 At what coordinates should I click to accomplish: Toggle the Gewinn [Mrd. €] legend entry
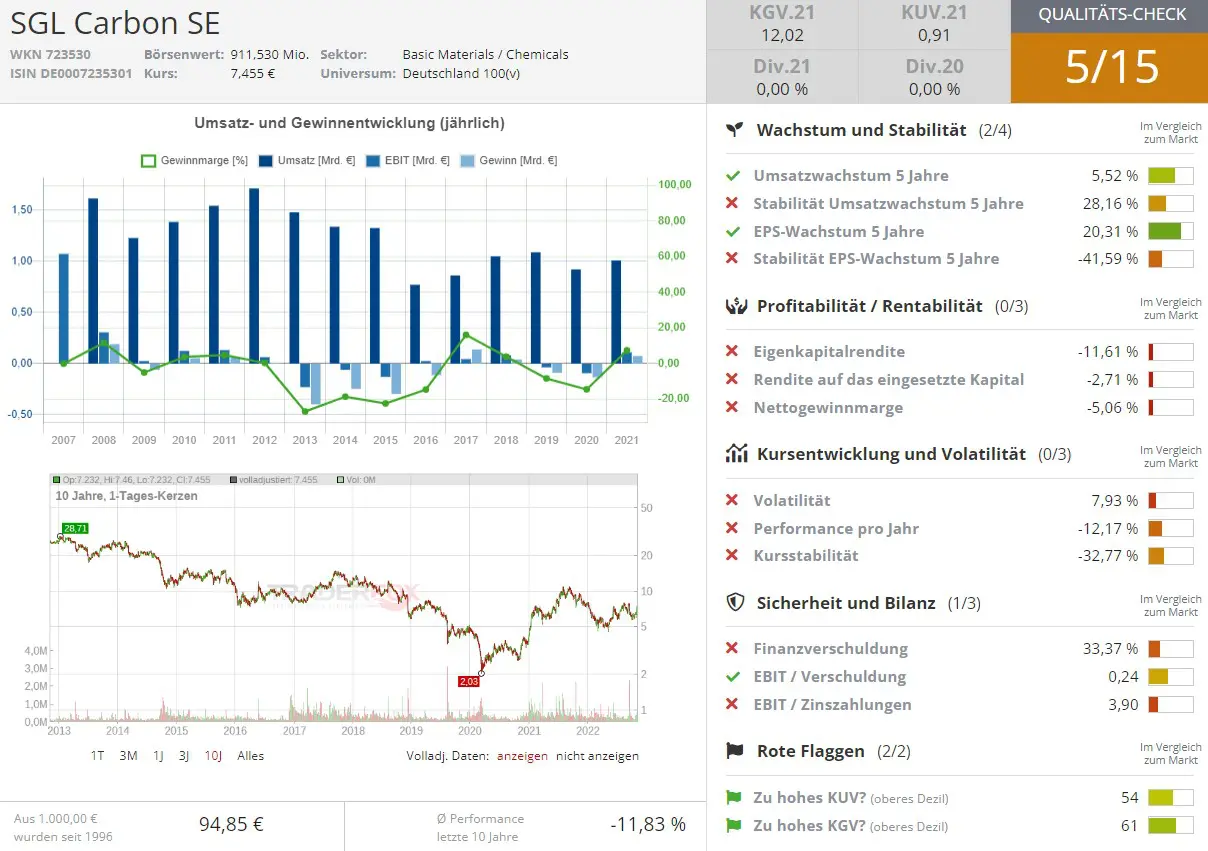pyautogui.click(x=508, y=161)
